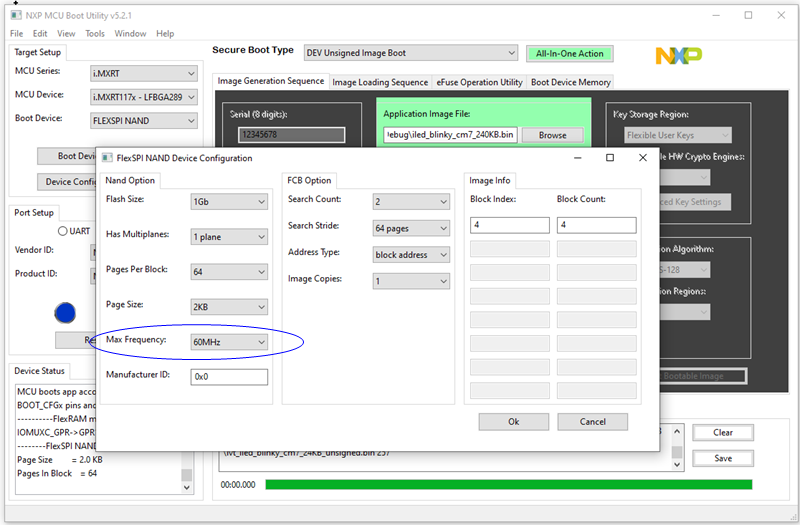The height and width of the screenshot is (525, 800).
Task: Click the NXP MCU Boot Utility title icon
Action: click(16, 15)
